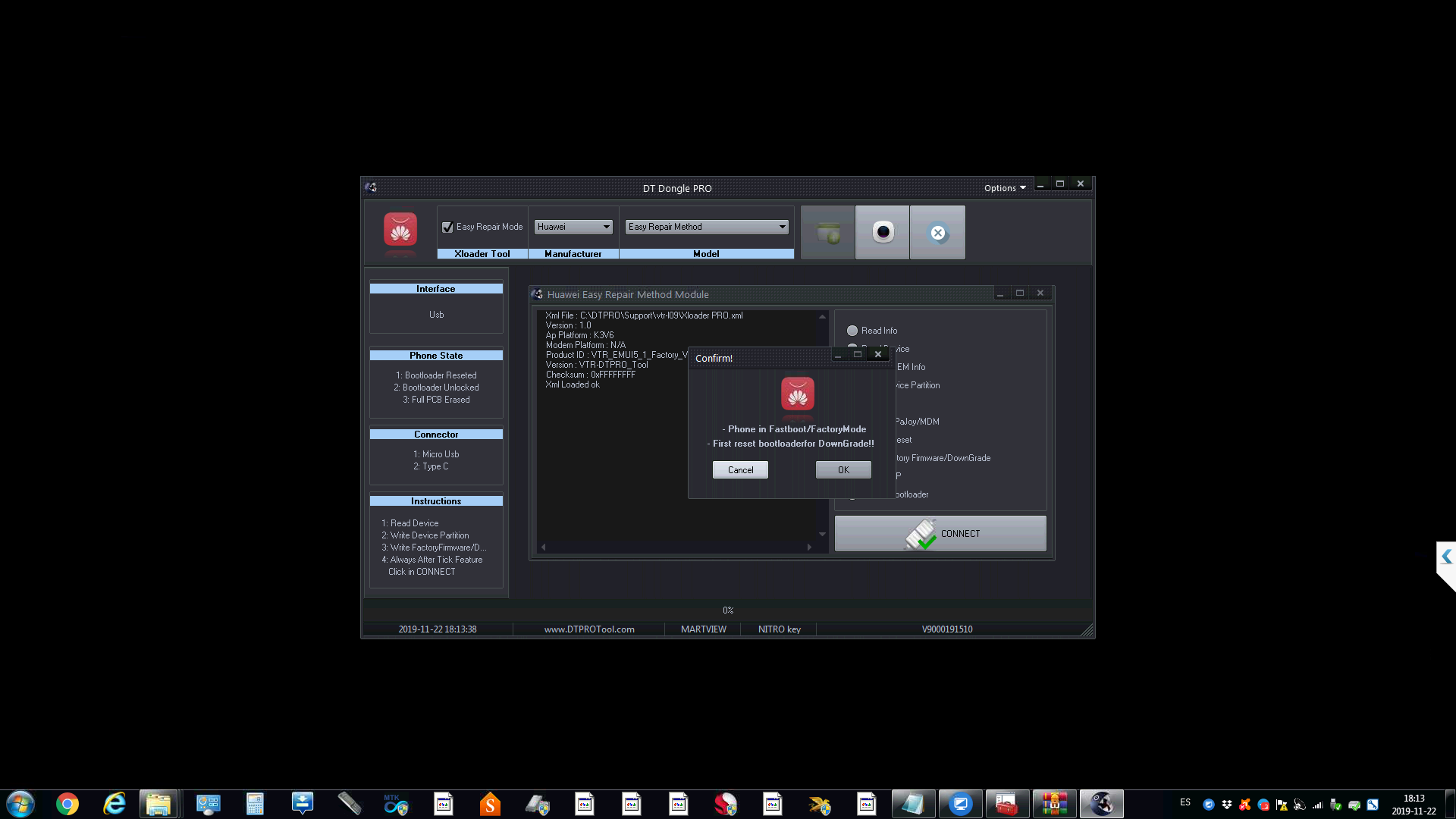This screenshot has height=819, width=1456.
Task: Click the PaJoy/MDM option label
Action: pyautogui.click(x=917, y=422)
